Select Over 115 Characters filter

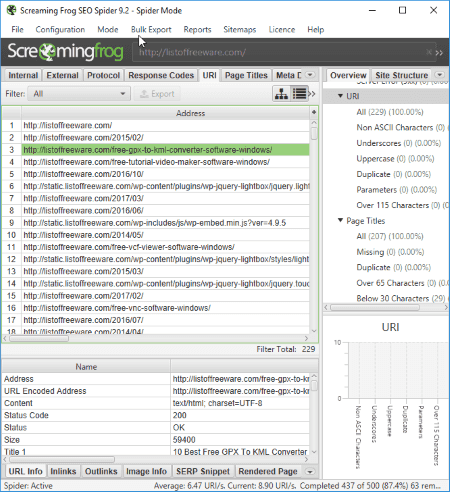pos(402,205)
